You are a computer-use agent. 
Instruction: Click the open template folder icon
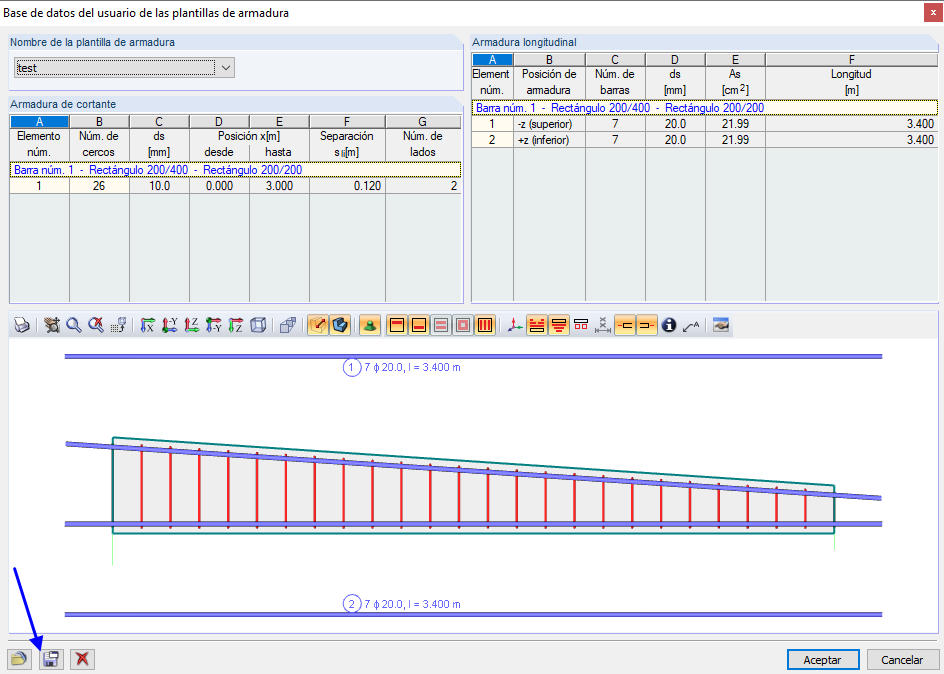point(19,659)
